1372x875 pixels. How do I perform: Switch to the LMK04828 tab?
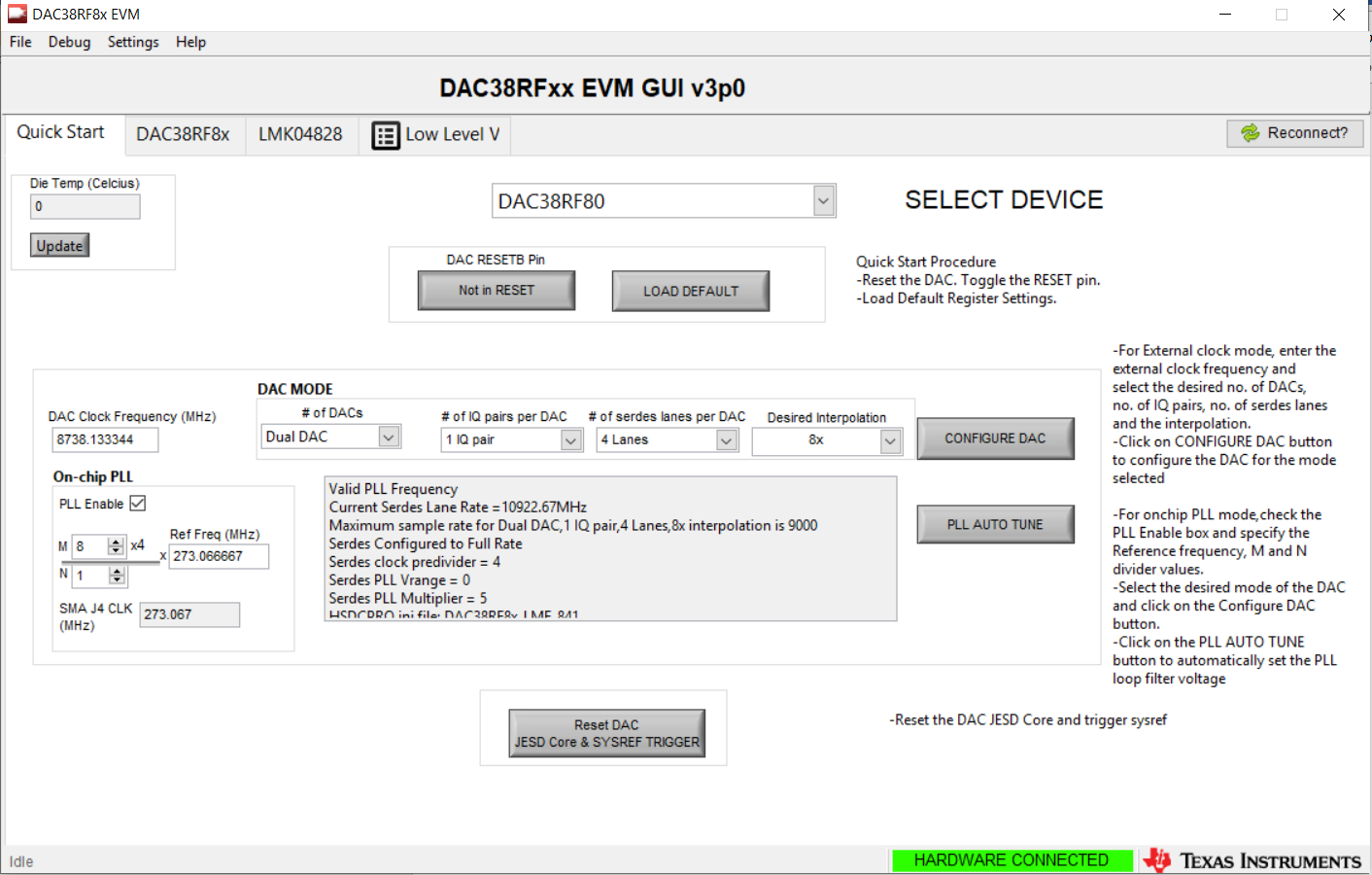(300, 135)
